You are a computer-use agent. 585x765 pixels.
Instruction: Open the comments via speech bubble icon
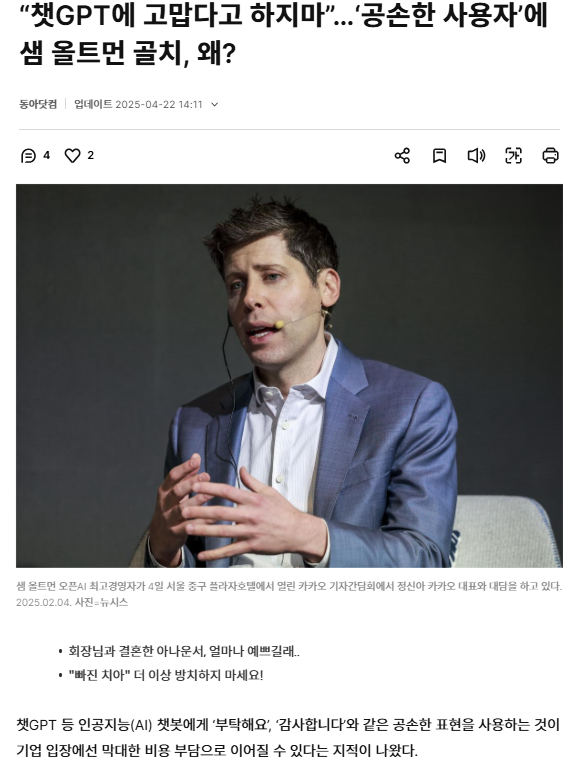click(28, 156)
